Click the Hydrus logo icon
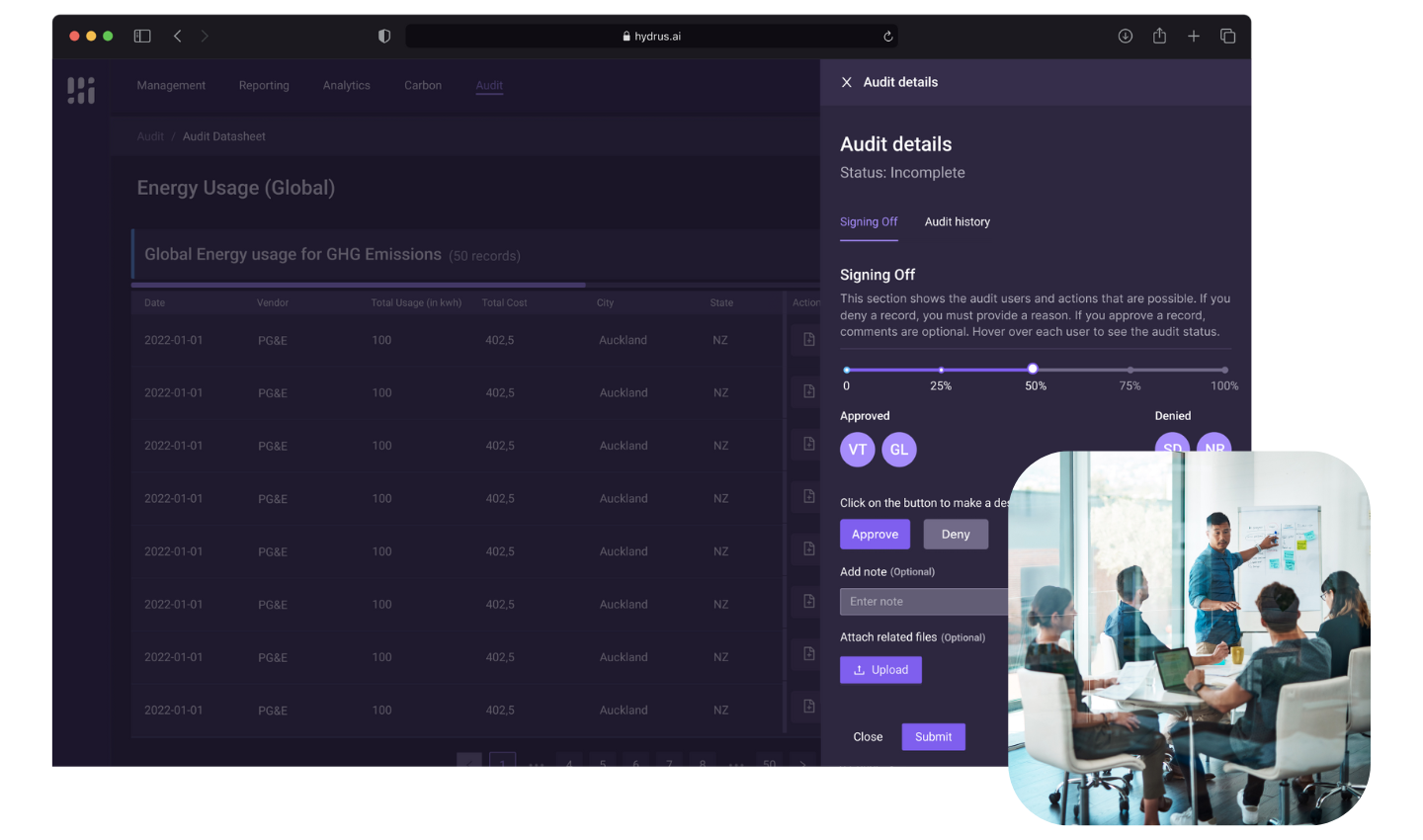Screen dimensions: 1423x840 79,89
